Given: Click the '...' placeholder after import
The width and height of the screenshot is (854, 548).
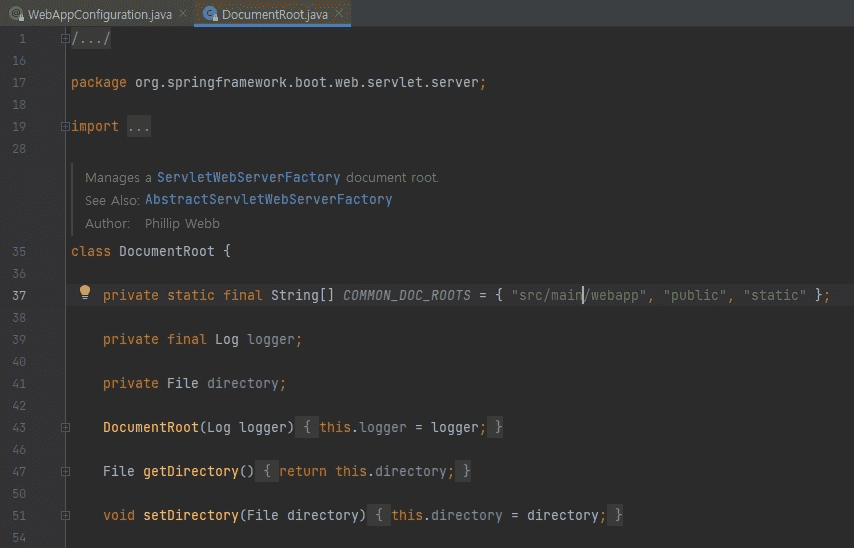Looking at the screenshot, I should point(139,126).
